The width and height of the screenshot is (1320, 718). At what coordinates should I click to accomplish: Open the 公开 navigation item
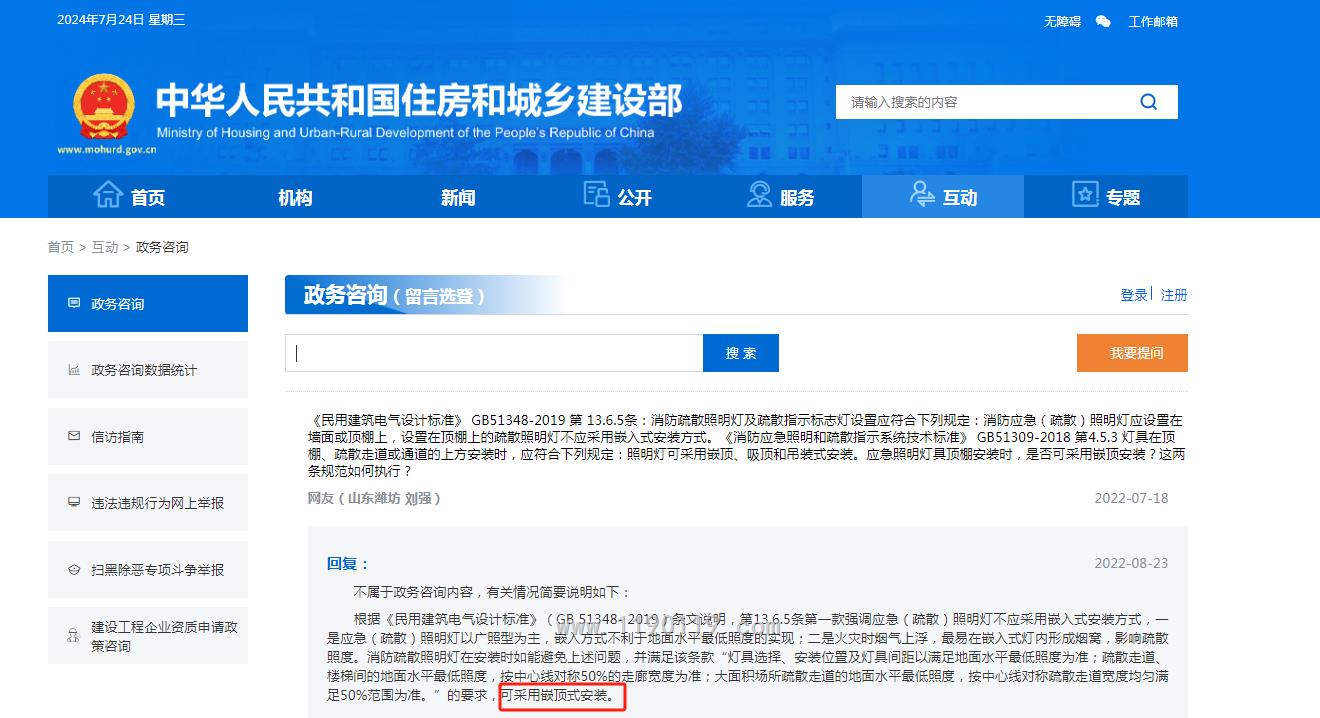pyautogui.click(x=618, y=197)
